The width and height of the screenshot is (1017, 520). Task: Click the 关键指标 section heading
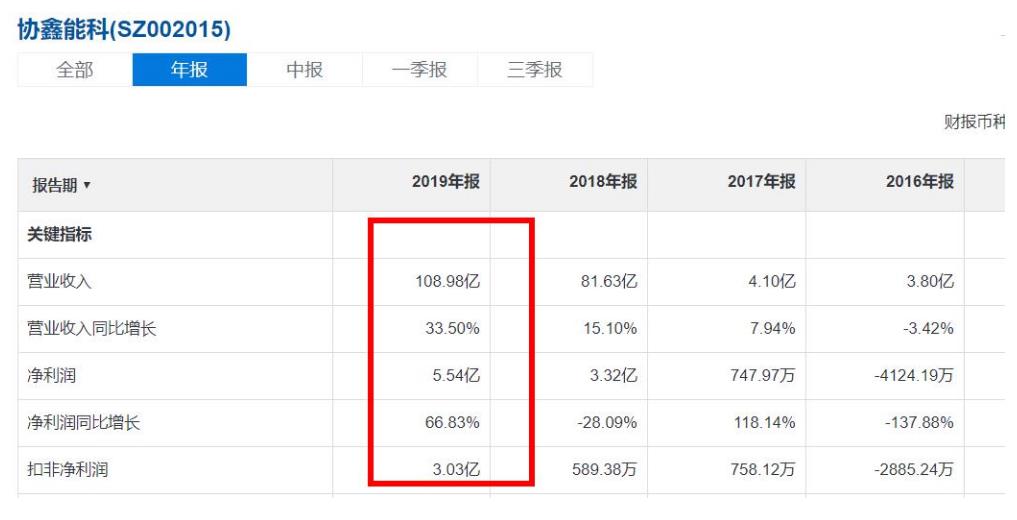[x=59, y=235]
